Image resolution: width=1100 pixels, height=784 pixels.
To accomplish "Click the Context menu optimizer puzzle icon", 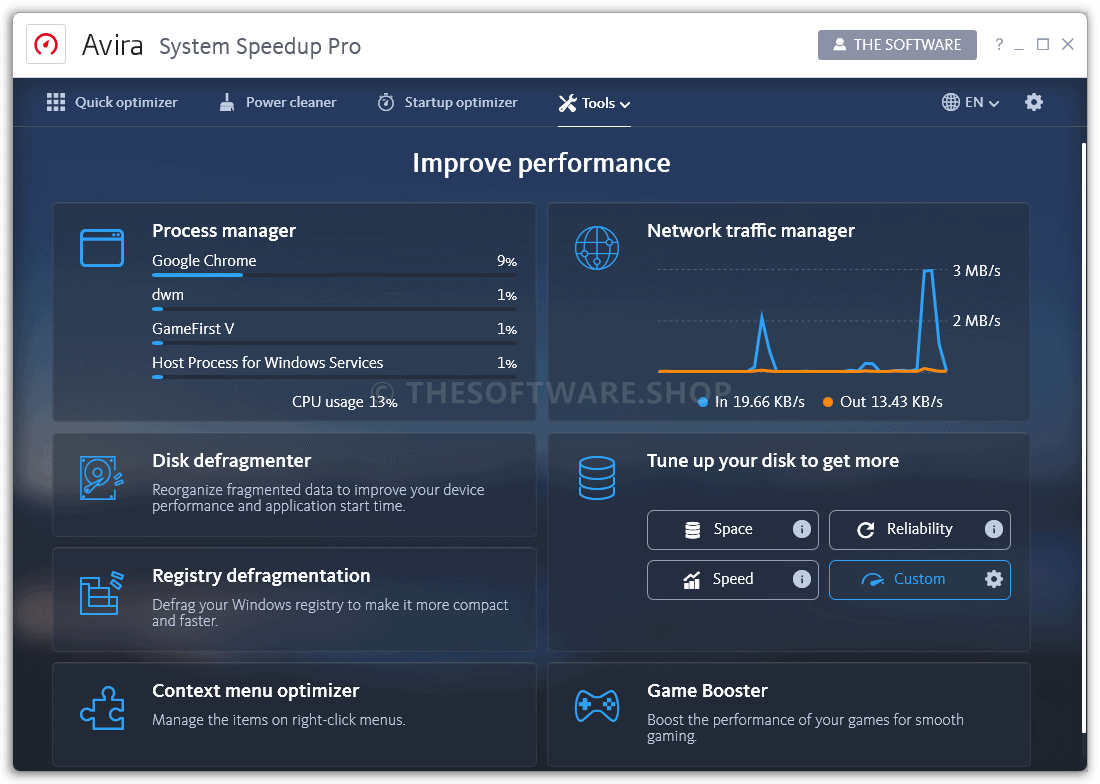I will pos(102,708).
